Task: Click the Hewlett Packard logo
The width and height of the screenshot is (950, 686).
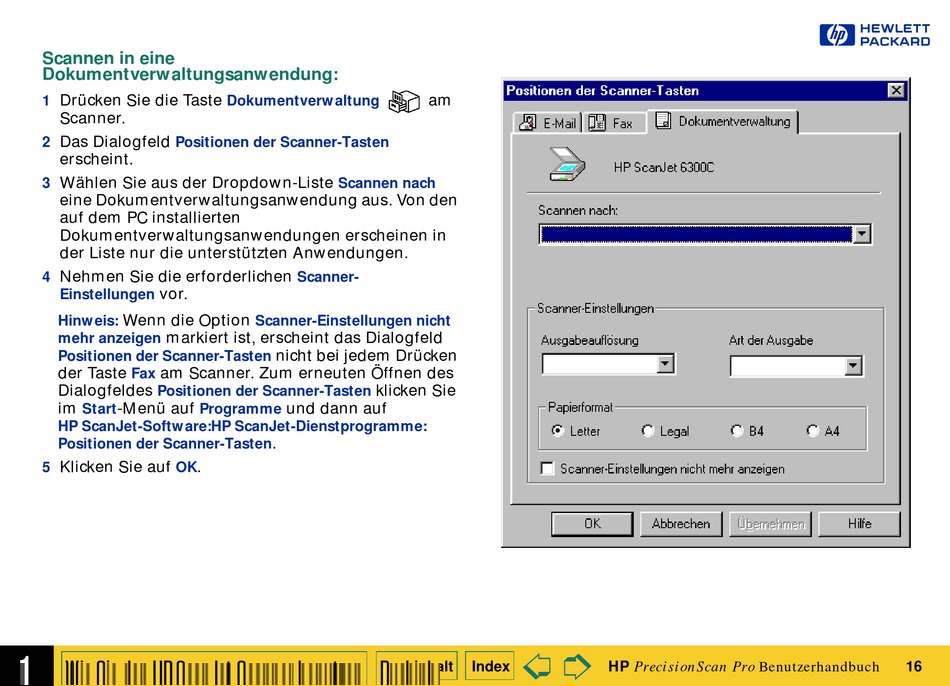Action: pos(874,35)
